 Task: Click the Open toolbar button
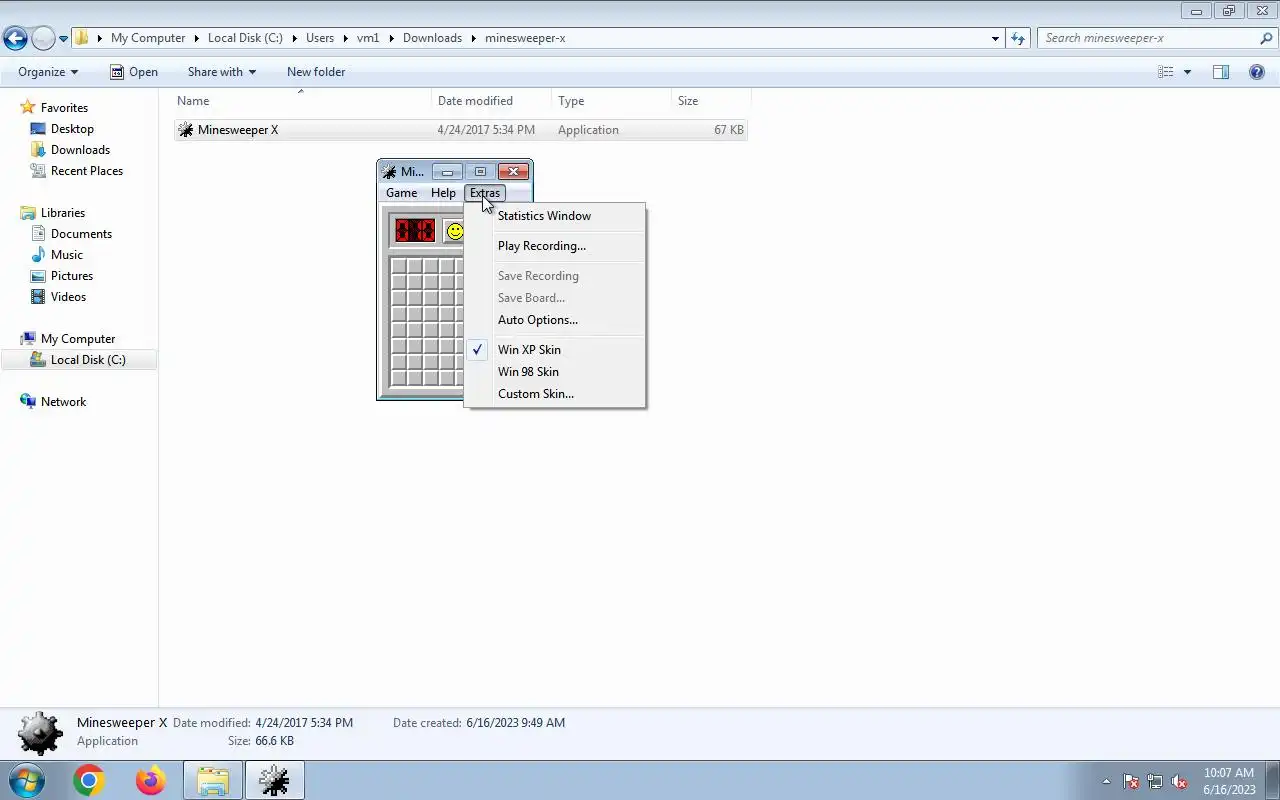point(134,72)
